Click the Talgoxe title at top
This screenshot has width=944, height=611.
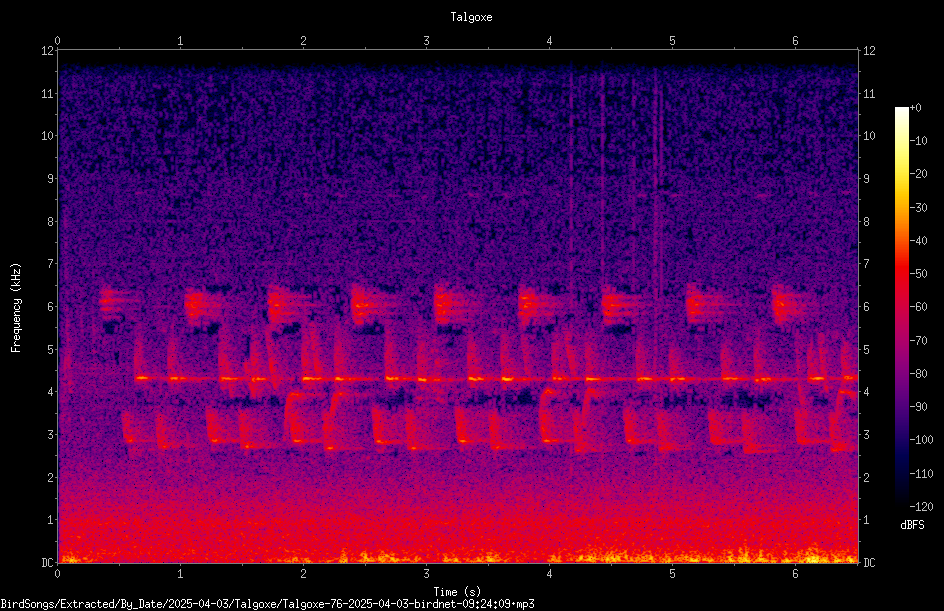click(x=471, y=17)
